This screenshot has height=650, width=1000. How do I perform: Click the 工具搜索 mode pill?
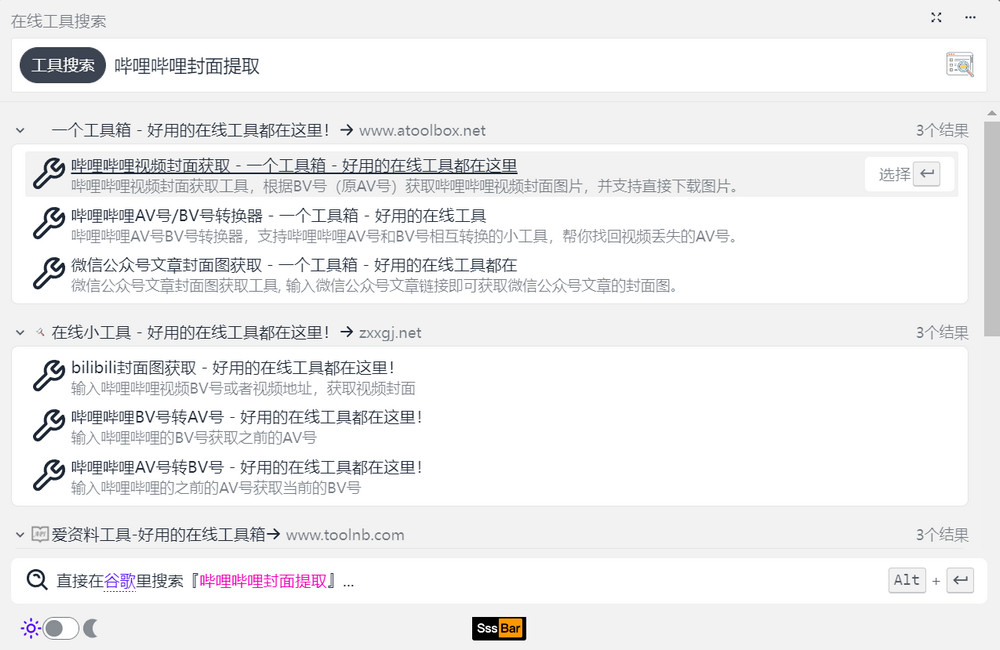pyautogui.click(x=62, y=65)
